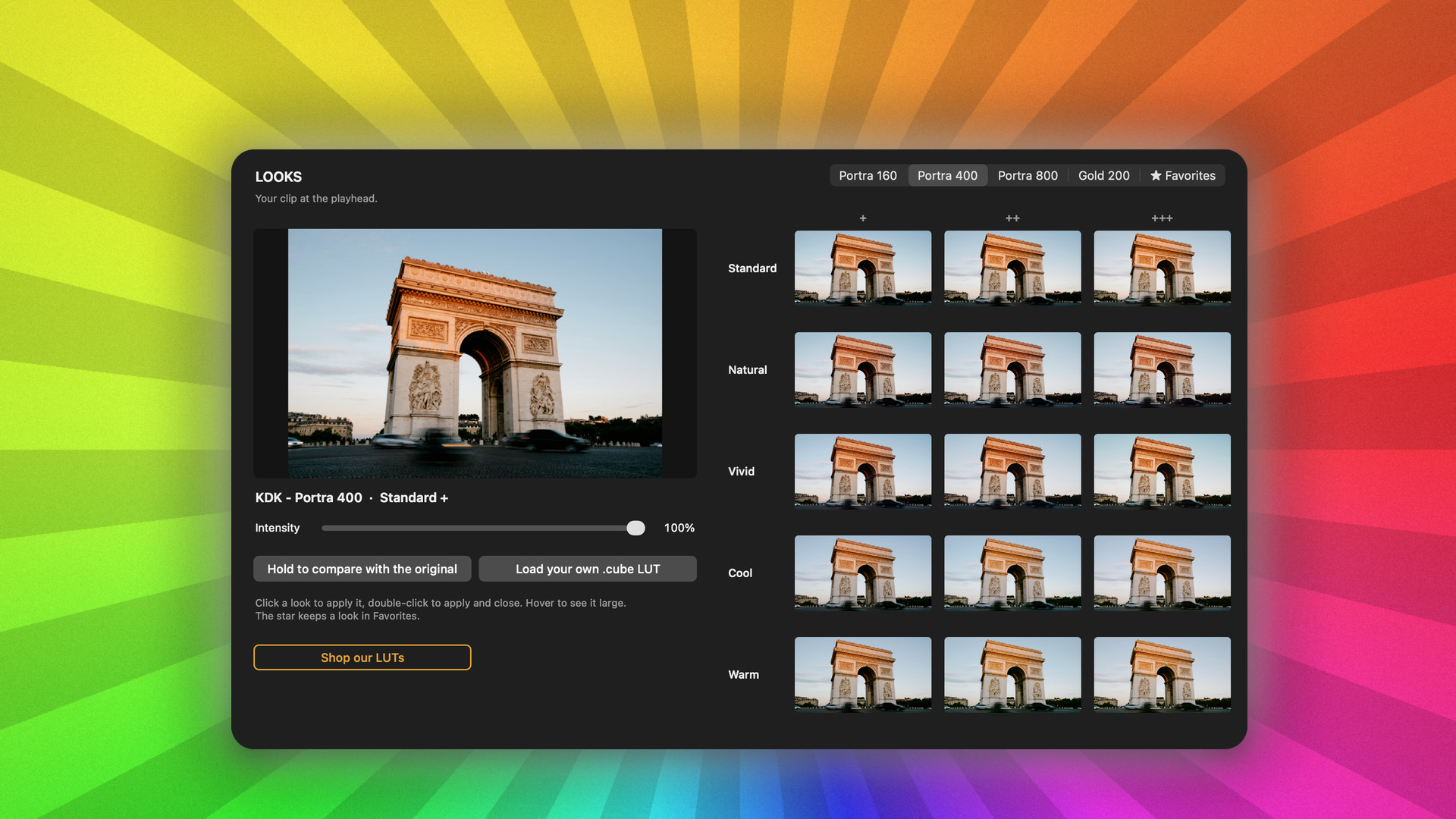Screen dimensions: 1456x819
Task: Apply the Warm ++ look thumbnail
Action: click(x=1012, y=674)
